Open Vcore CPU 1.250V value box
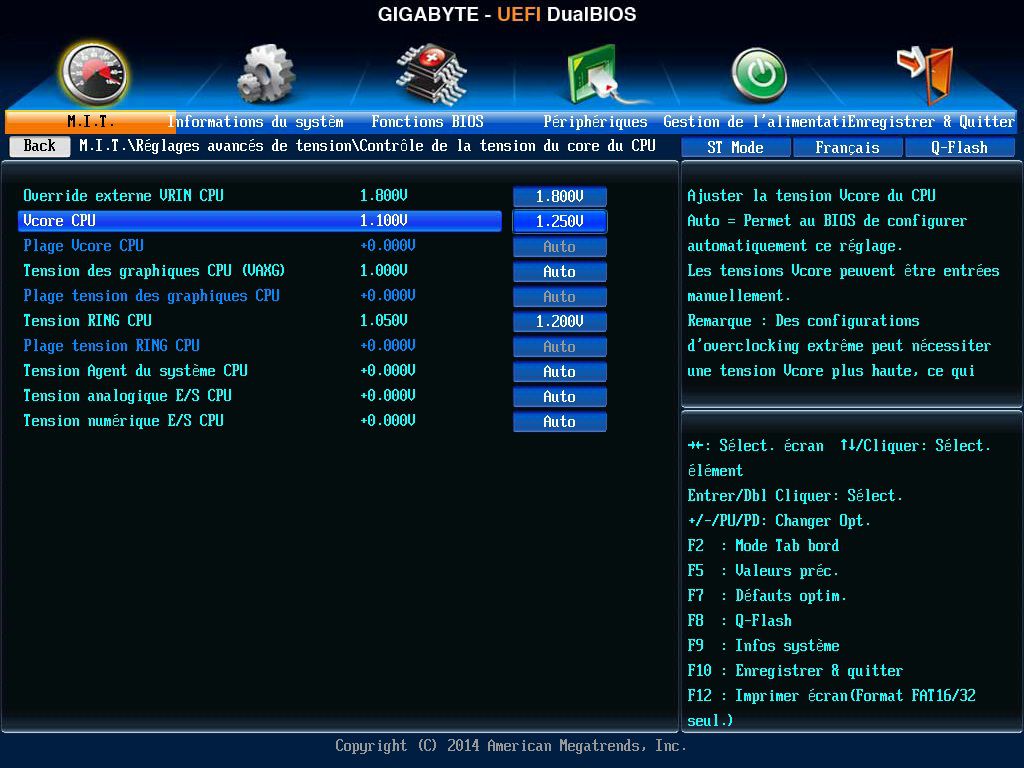 pos(560,221)
